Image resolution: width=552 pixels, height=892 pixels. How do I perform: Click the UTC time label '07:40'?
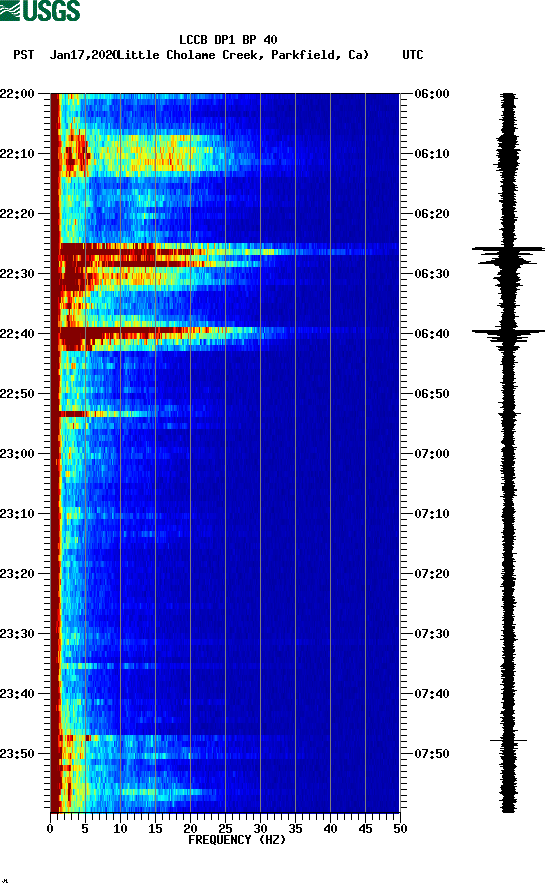432,694
